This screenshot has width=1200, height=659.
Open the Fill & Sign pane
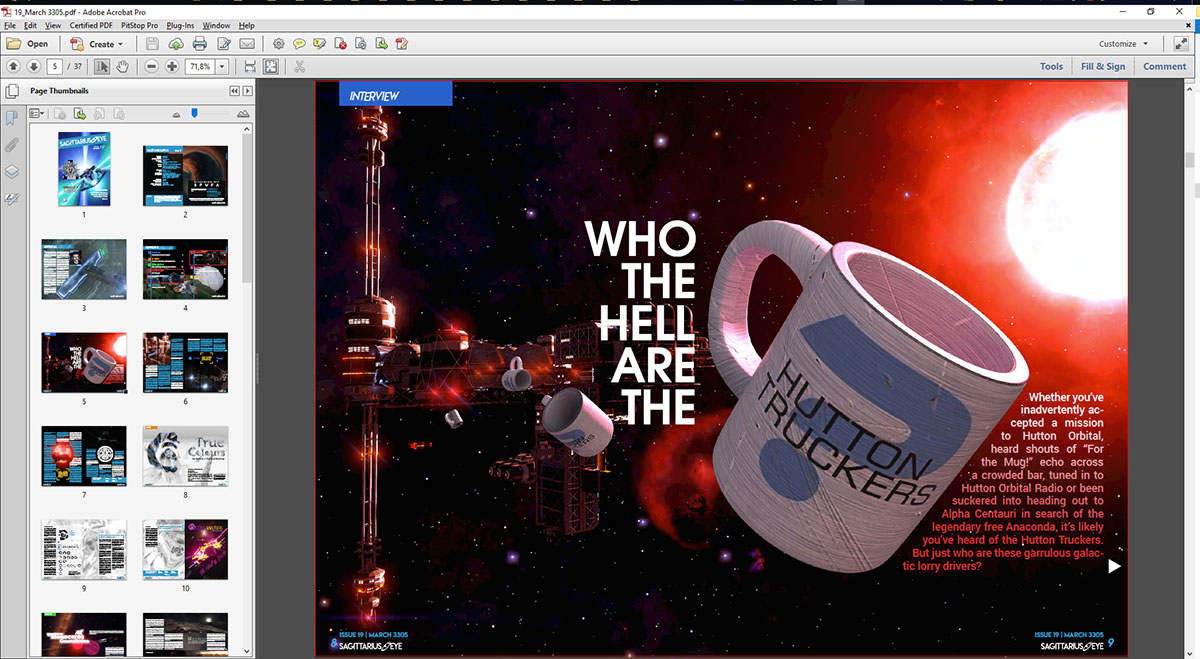pos(1103,67)
